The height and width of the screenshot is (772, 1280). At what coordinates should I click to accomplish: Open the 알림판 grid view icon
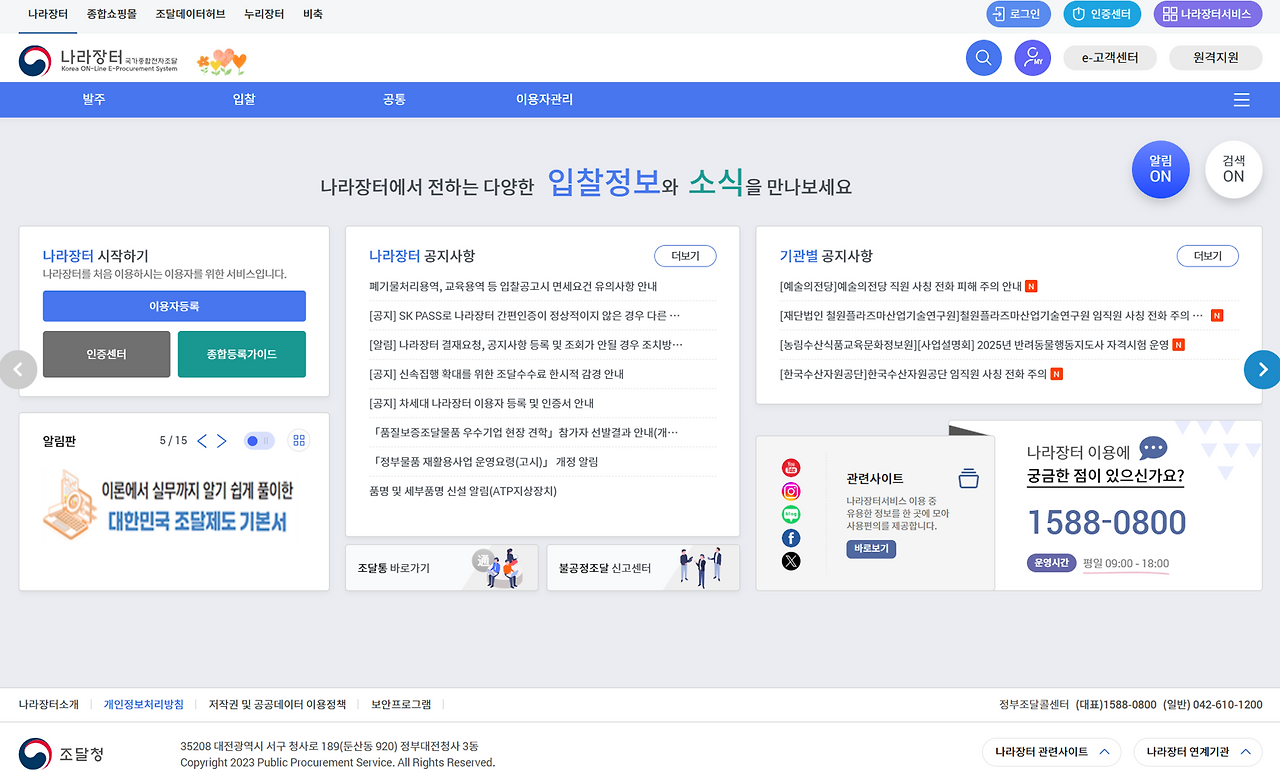tap(299, 441)
